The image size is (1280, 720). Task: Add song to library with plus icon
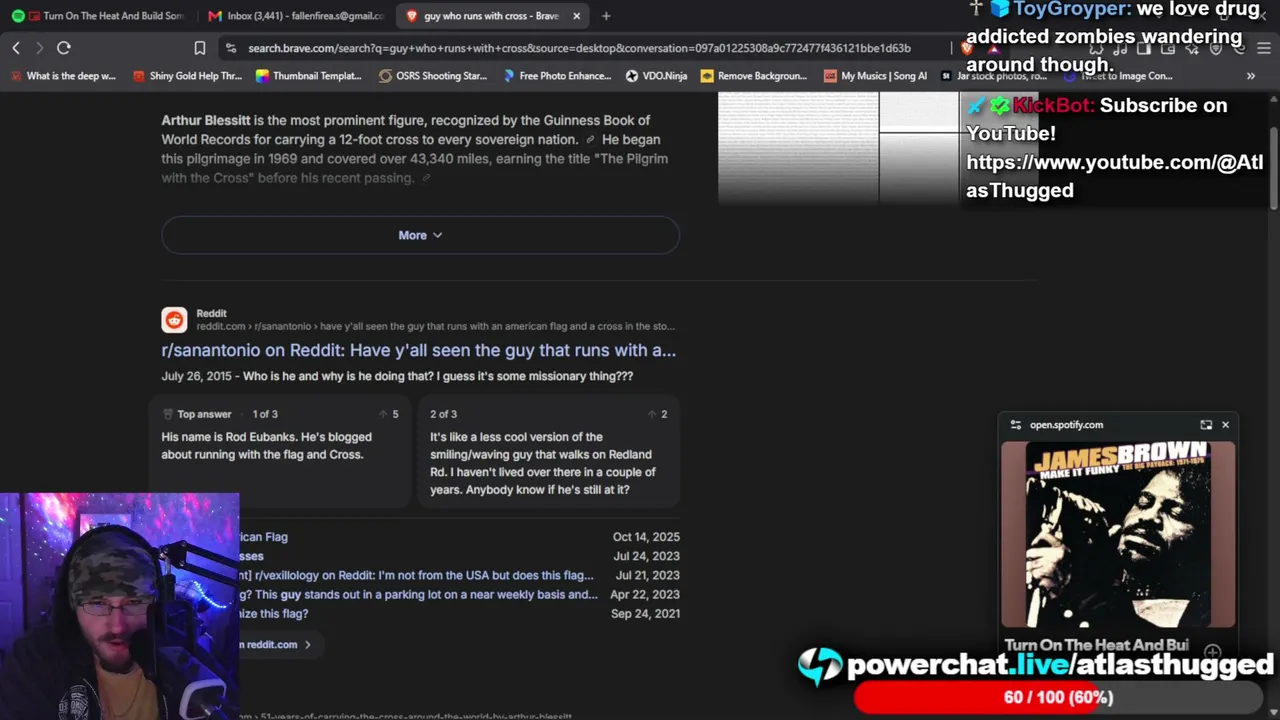click(1213, 651)
